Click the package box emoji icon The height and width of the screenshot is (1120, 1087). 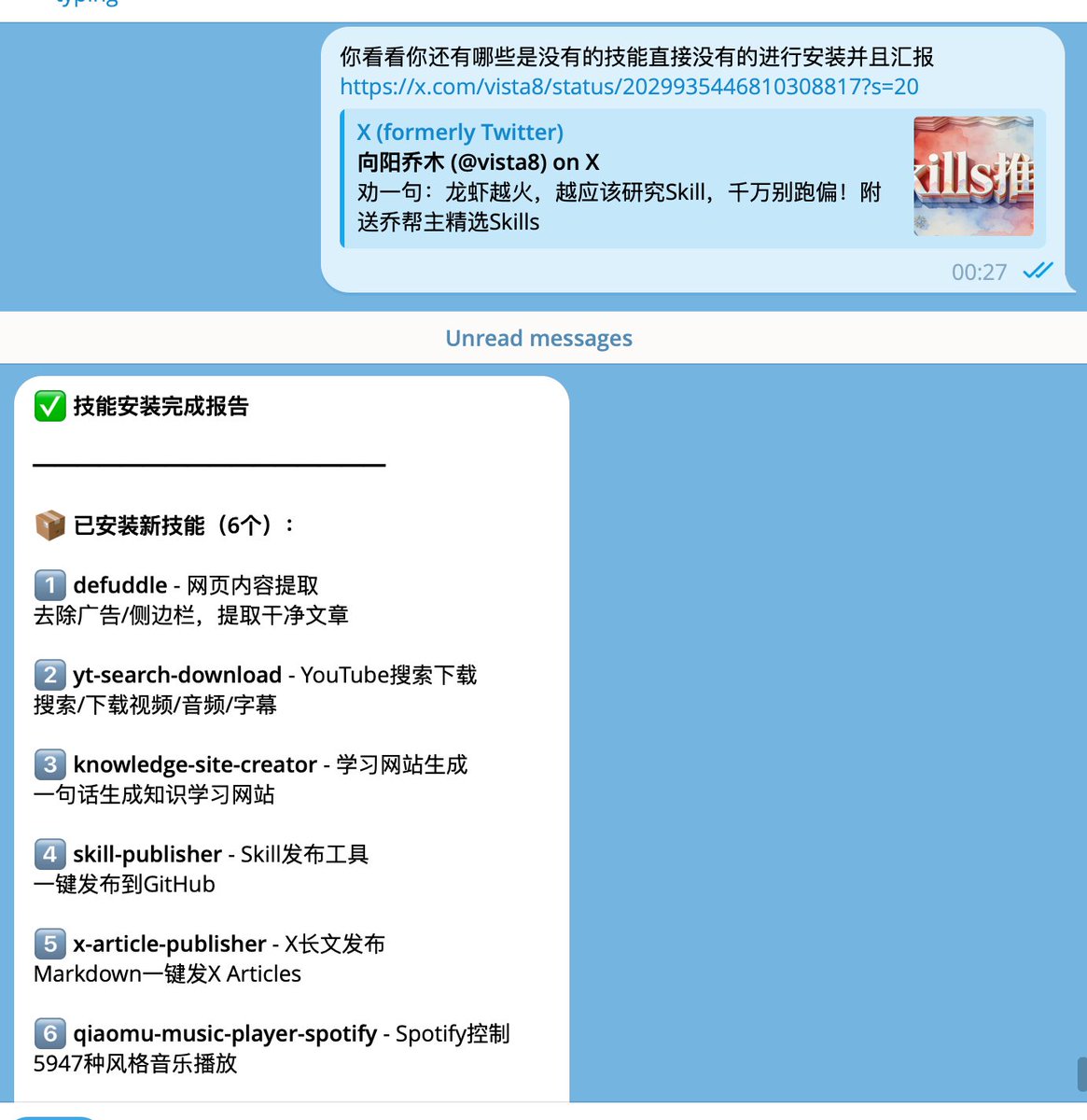pos(49,525)
